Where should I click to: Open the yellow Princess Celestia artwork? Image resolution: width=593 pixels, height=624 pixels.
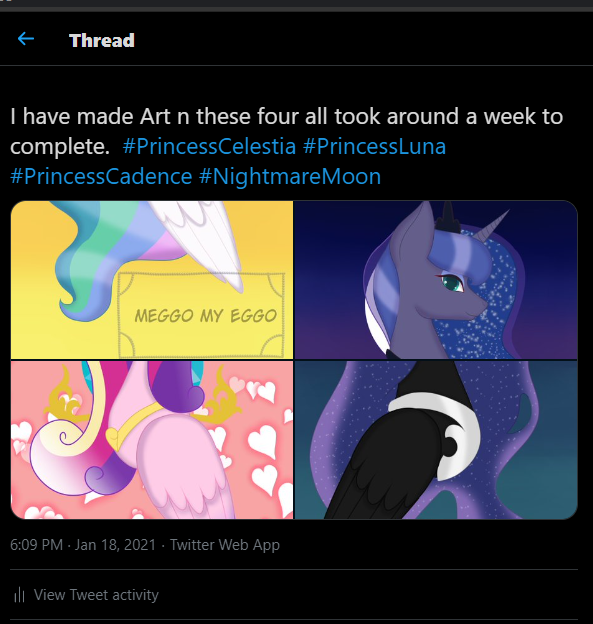152,280
